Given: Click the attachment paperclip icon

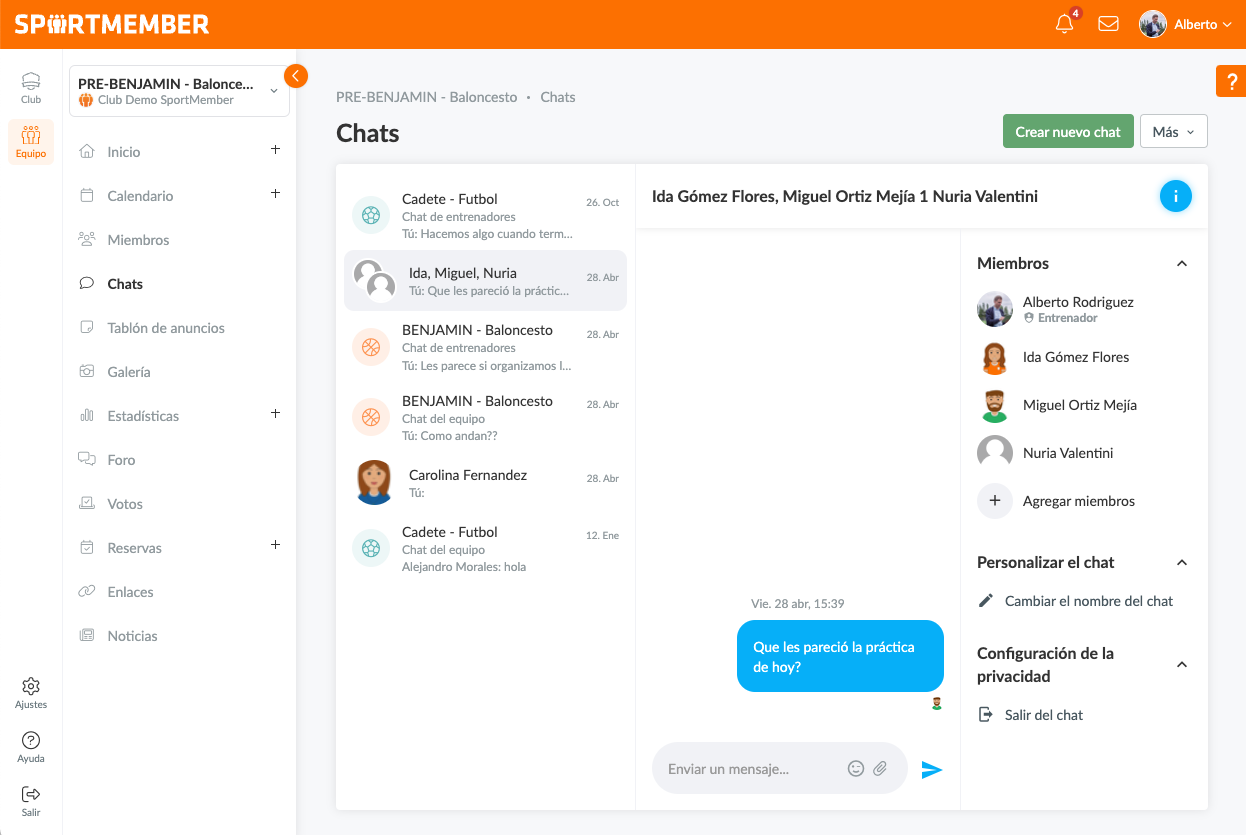Looking at the screenshot, I should click(880, 768).
